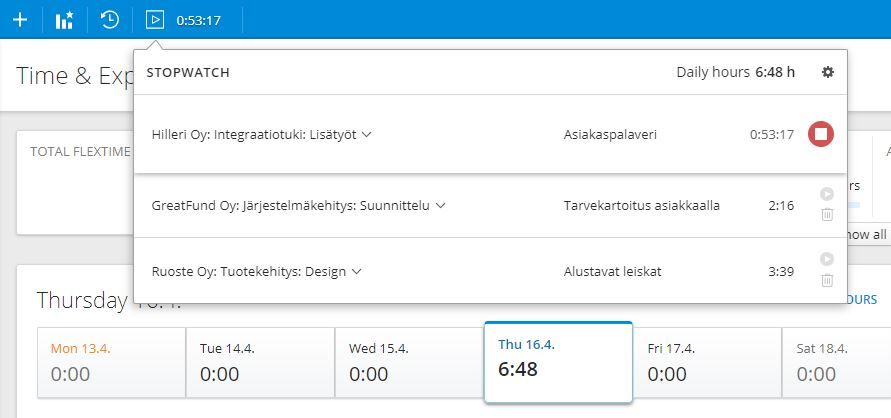The height and width of the screenshot is (418, 891).
Task: Expand Ruoste Oy project dropdown
Action: click(x=356, y=271)
